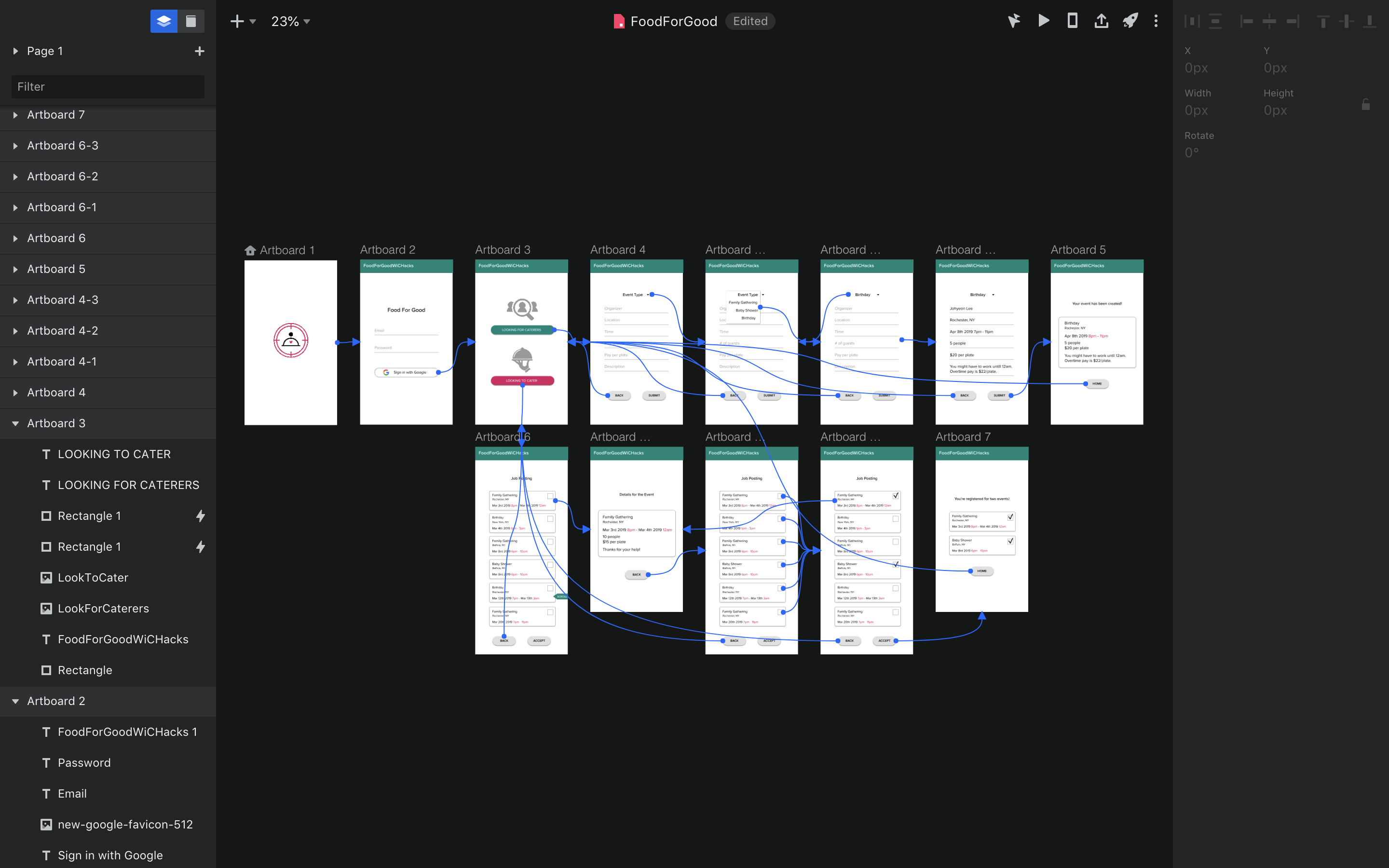Select the LookToCater image layer

pos(93,578)
